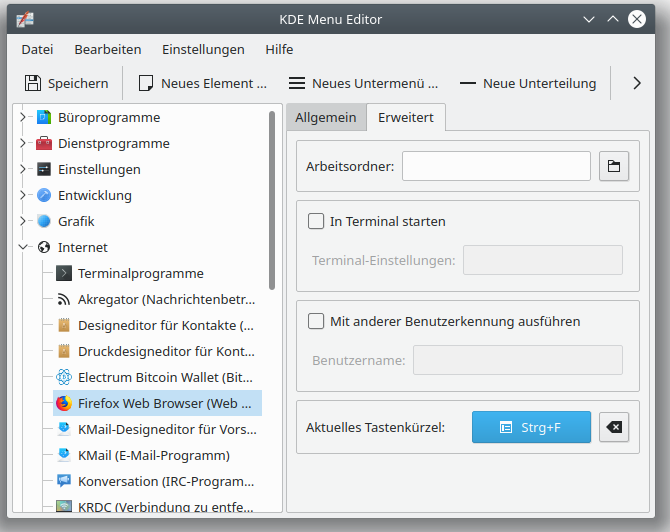Click the Speichern save icon in toolbar
The width and height of the screenshot is (670, 532).
[34, 83]
